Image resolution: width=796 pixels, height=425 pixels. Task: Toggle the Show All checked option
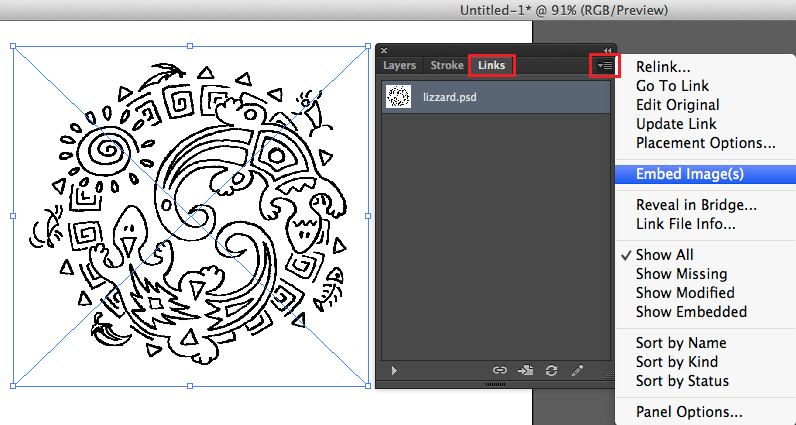664,255
